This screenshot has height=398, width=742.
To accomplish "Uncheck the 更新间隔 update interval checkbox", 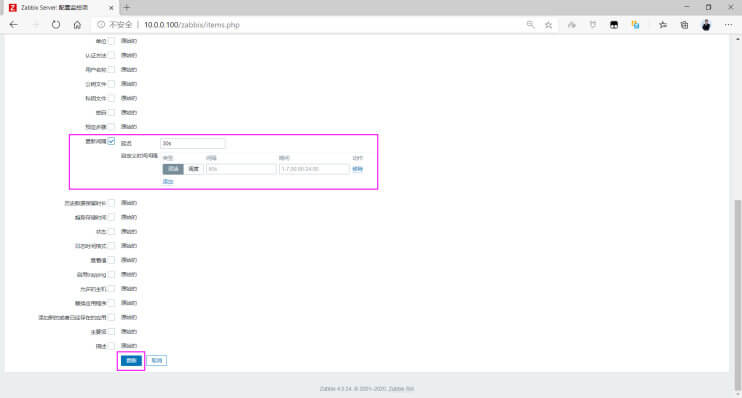I will (x=111, y=141).
